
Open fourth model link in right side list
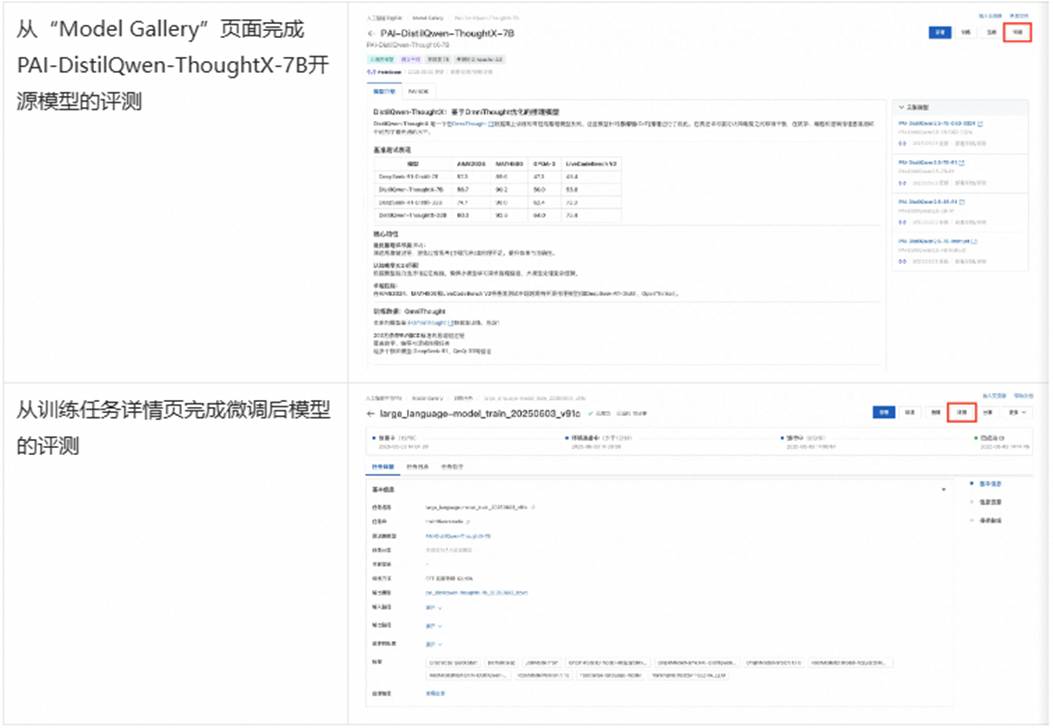(933, 241)
